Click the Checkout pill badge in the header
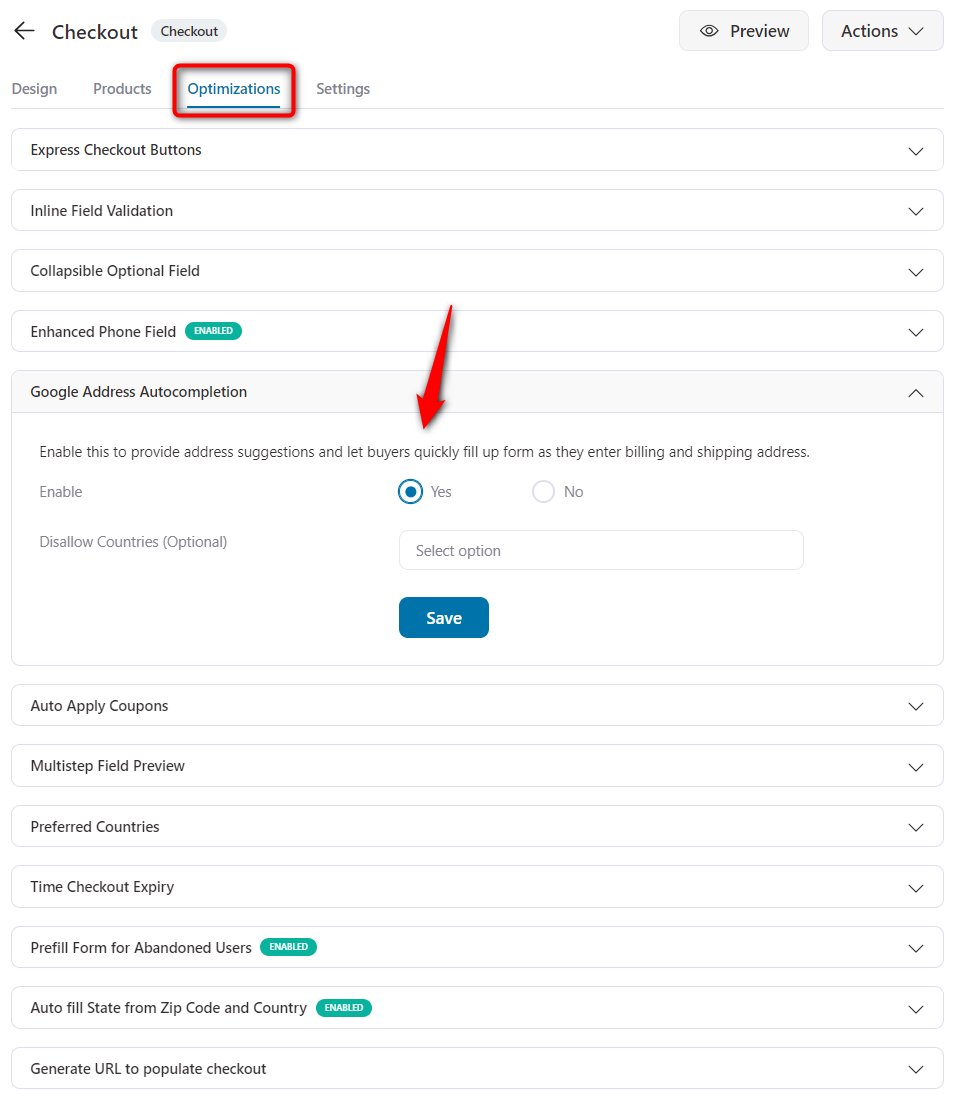The height and width of the screenshot is (1099, 955). click(x=188, y=31)
